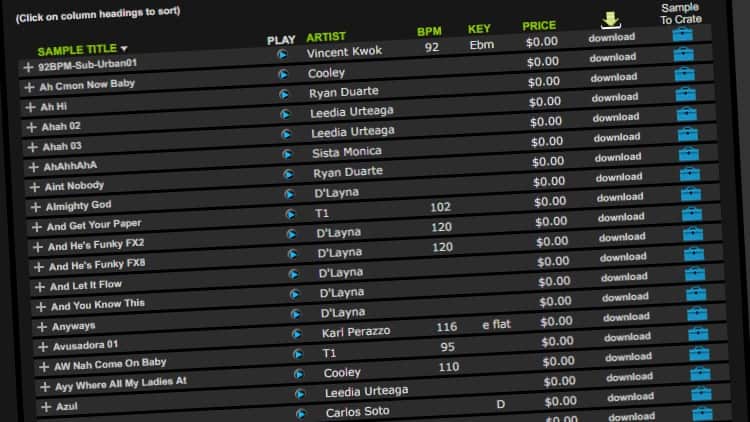The height and width of the screenshot is (422, 750).
Task: Add 92BPM-Sub-Urban01 to crate
Action: [x=683, y=34]
